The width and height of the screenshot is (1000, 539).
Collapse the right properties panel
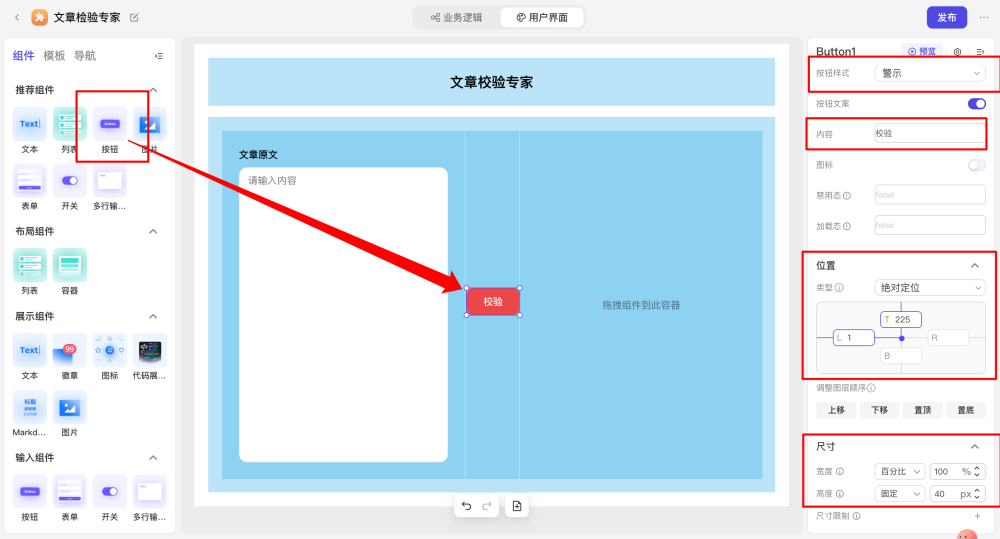[980, 52]
